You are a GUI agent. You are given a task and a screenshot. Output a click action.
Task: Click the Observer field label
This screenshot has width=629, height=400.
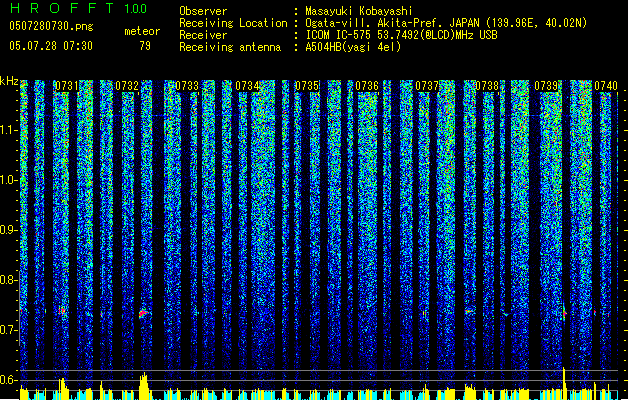pos(203,11)
